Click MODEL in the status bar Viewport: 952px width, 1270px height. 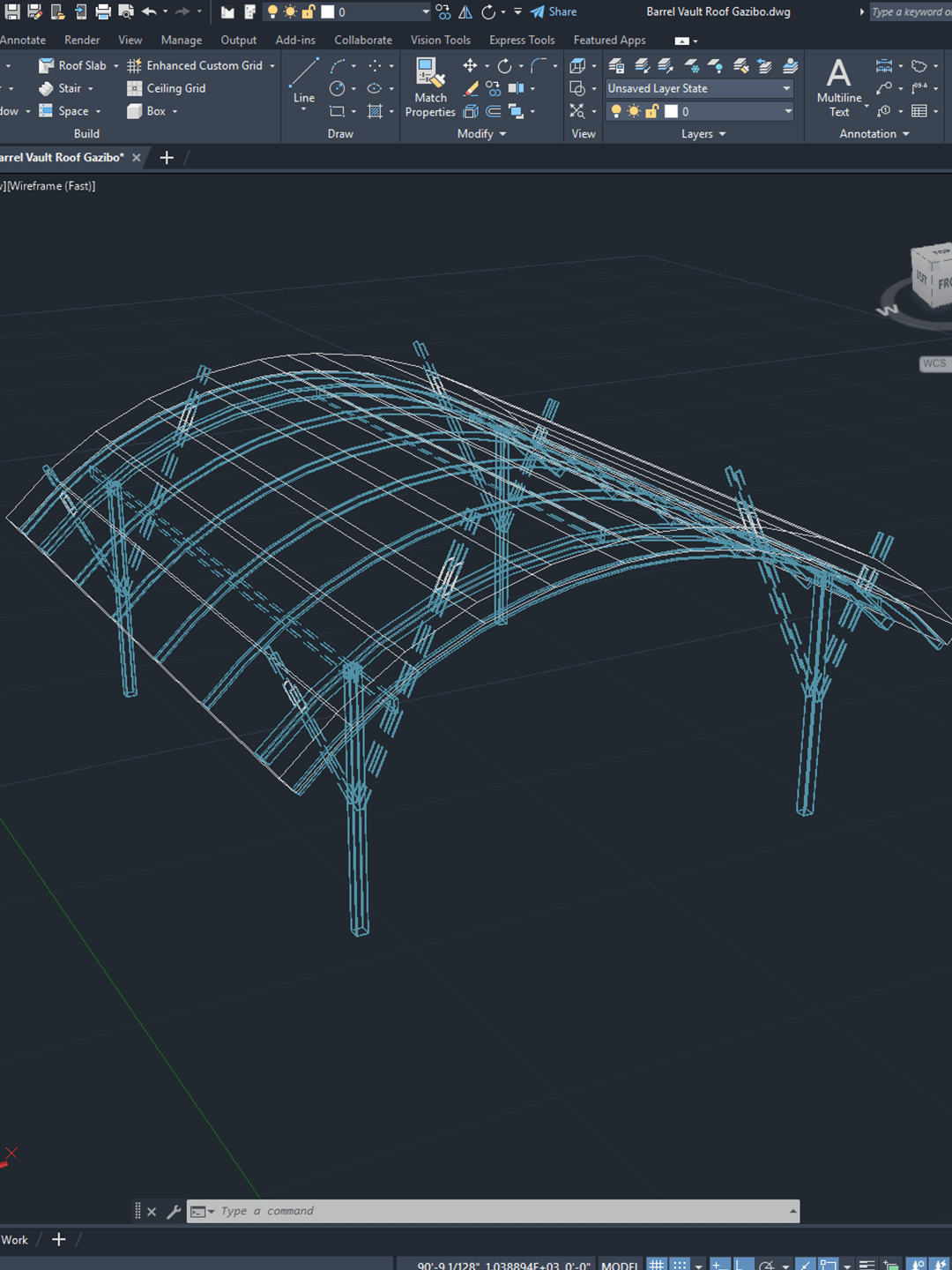pos(621,1263)
